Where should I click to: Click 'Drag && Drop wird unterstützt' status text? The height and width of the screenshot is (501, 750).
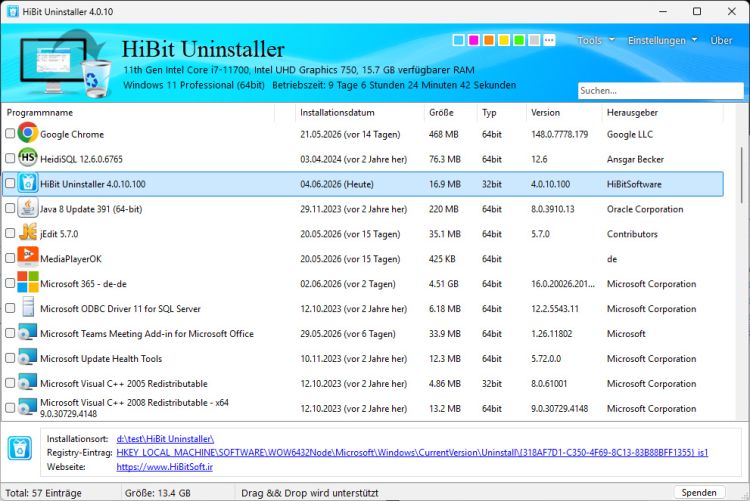click(309, 493)
